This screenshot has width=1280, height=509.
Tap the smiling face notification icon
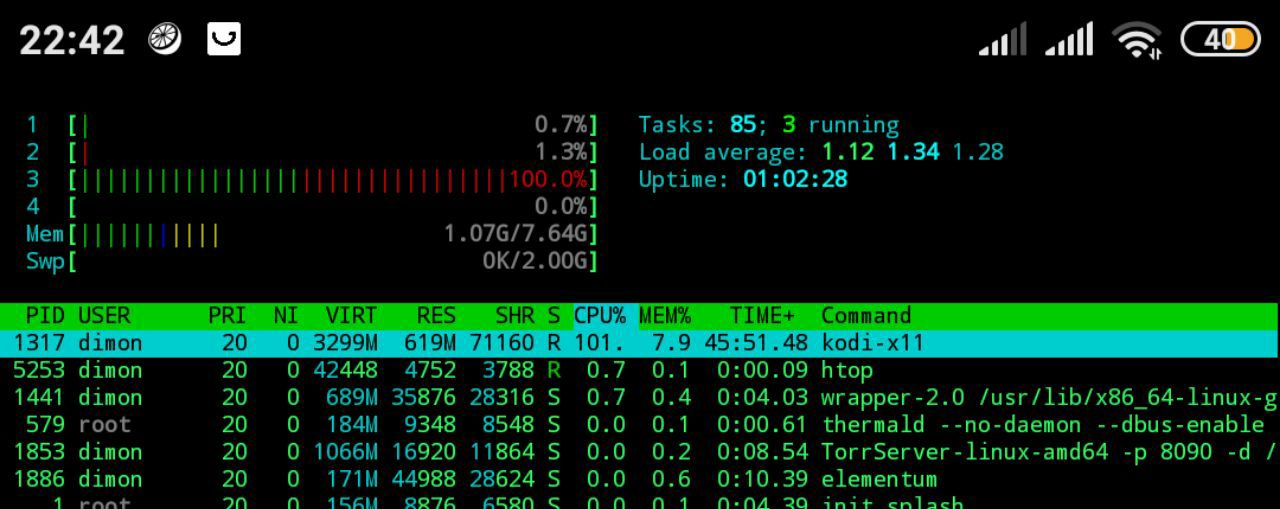tap(224, 39)
